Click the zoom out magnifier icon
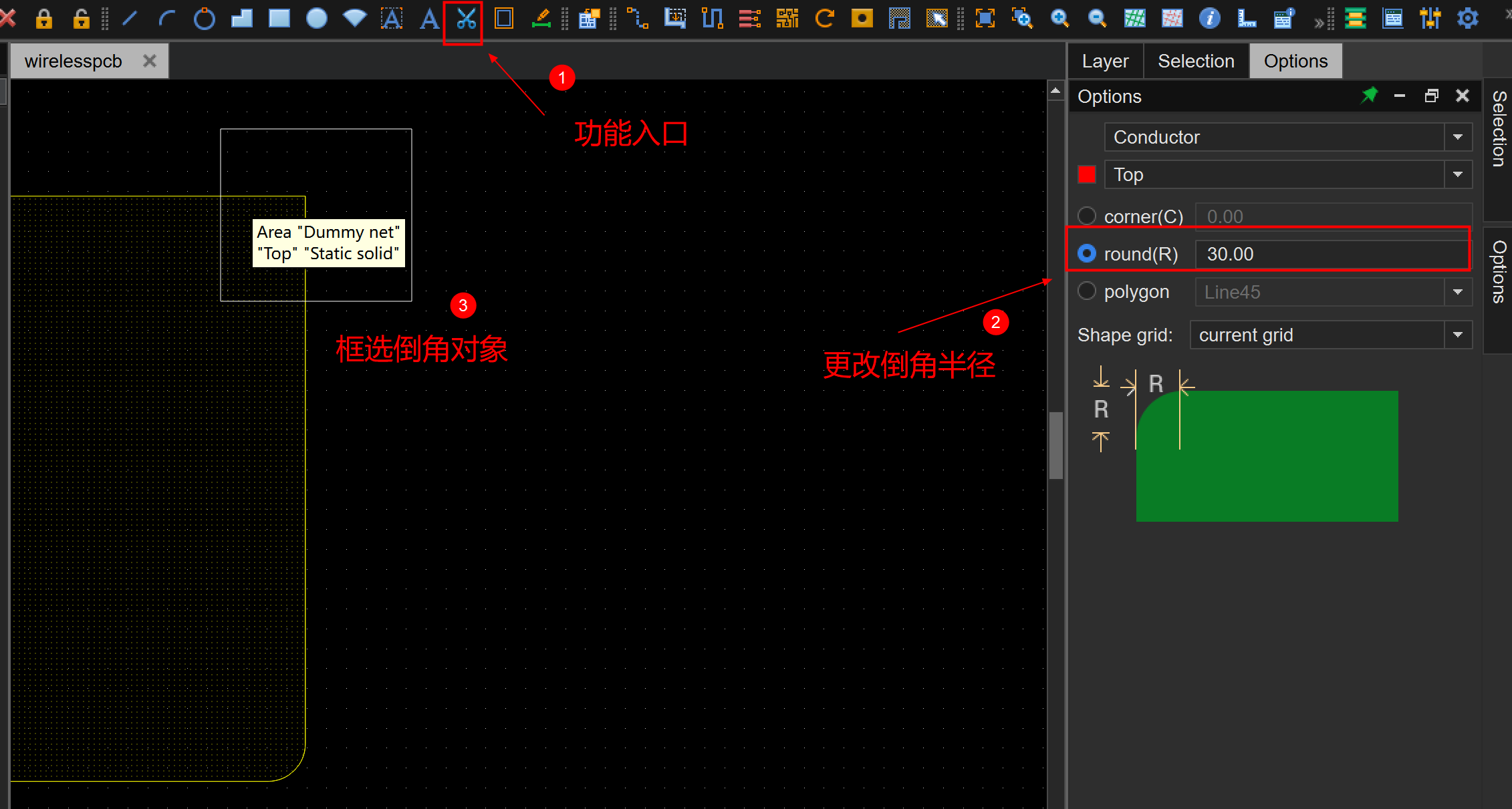 coord(1097,19)
